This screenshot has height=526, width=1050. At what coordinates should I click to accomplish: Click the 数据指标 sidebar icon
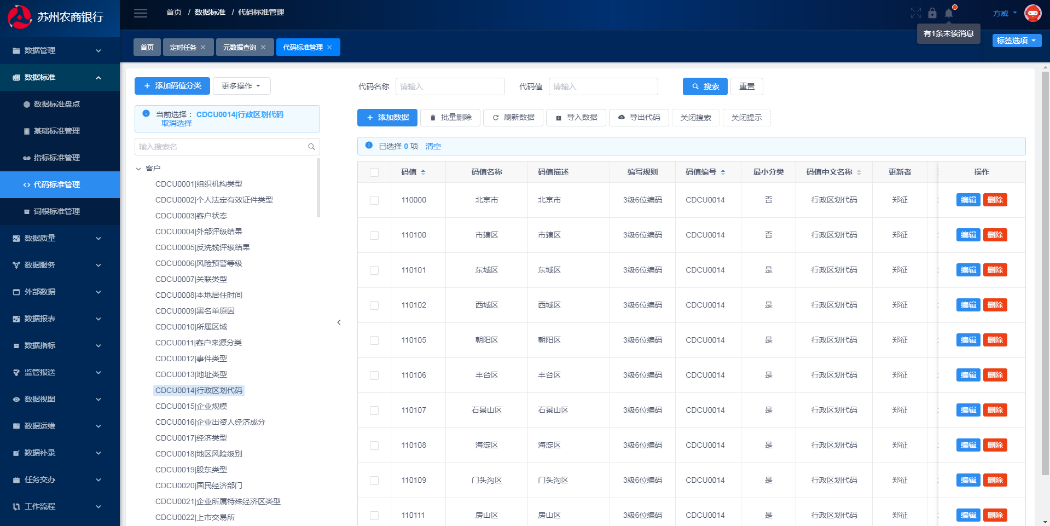pyautogui.click(x=17, y=345)
